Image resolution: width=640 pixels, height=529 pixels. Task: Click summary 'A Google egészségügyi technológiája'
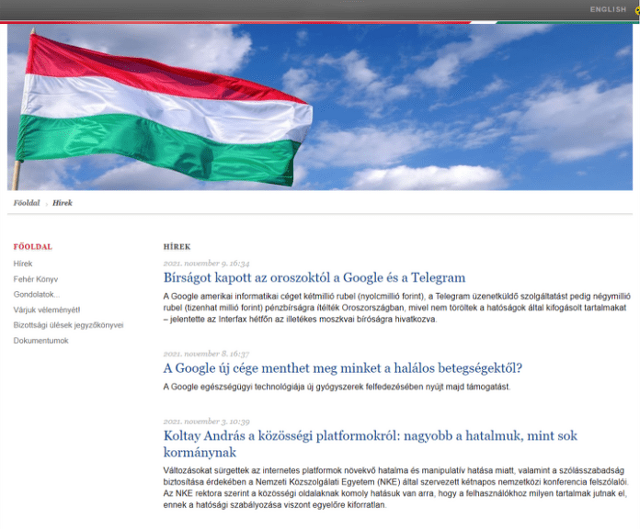click(337, 387)
